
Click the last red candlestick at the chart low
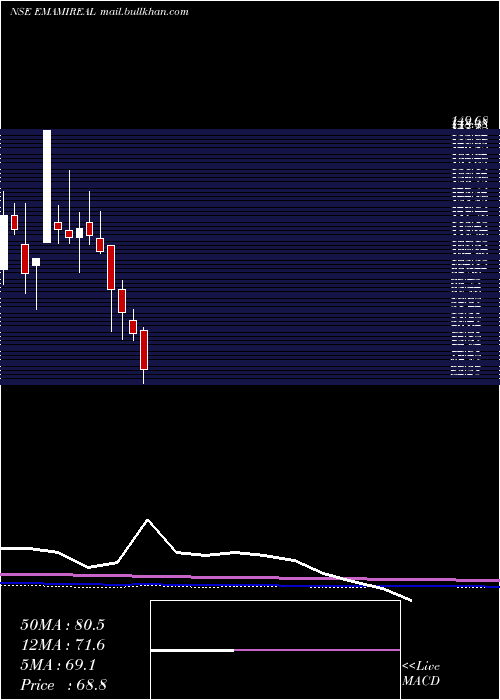[144, 350]
